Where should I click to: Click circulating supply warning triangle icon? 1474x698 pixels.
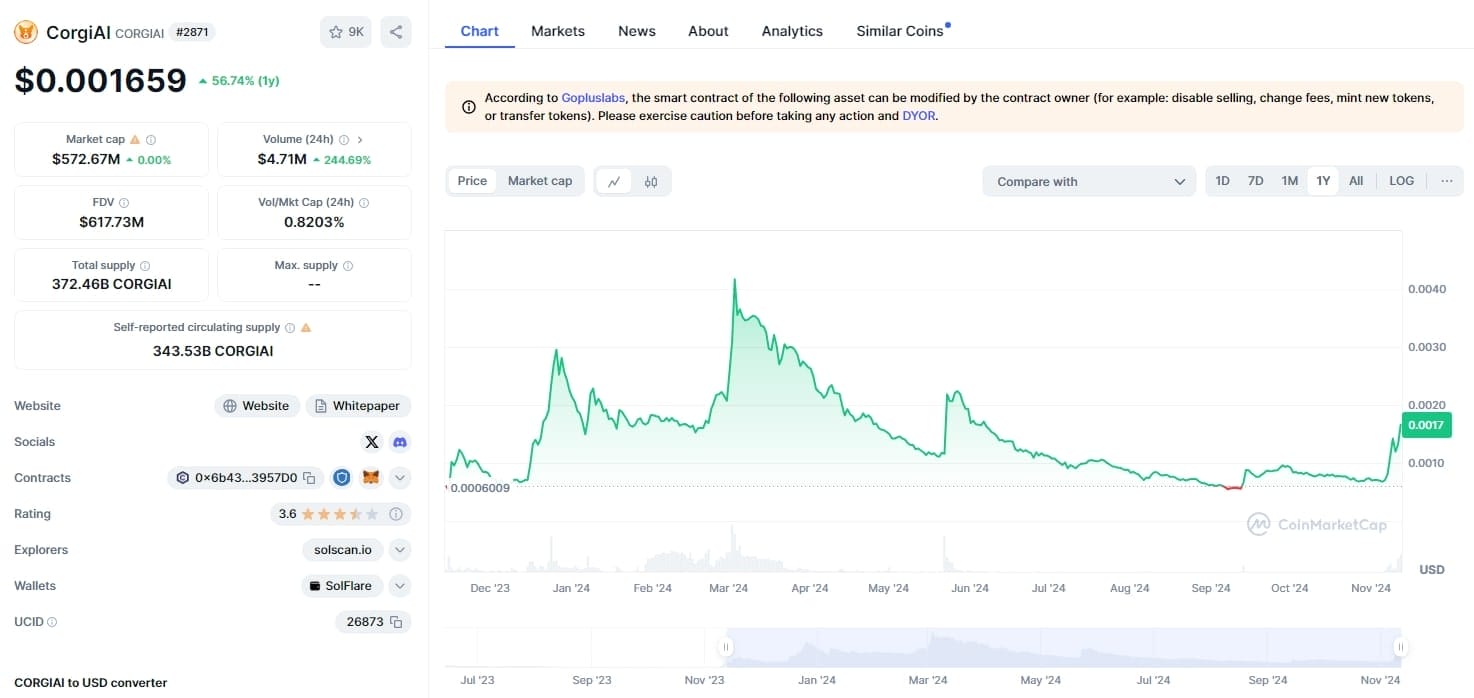306,328
